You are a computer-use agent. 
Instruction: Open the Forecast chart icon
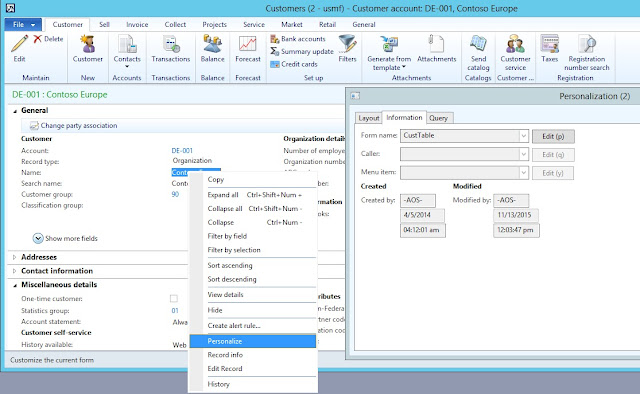pos(248,44)
